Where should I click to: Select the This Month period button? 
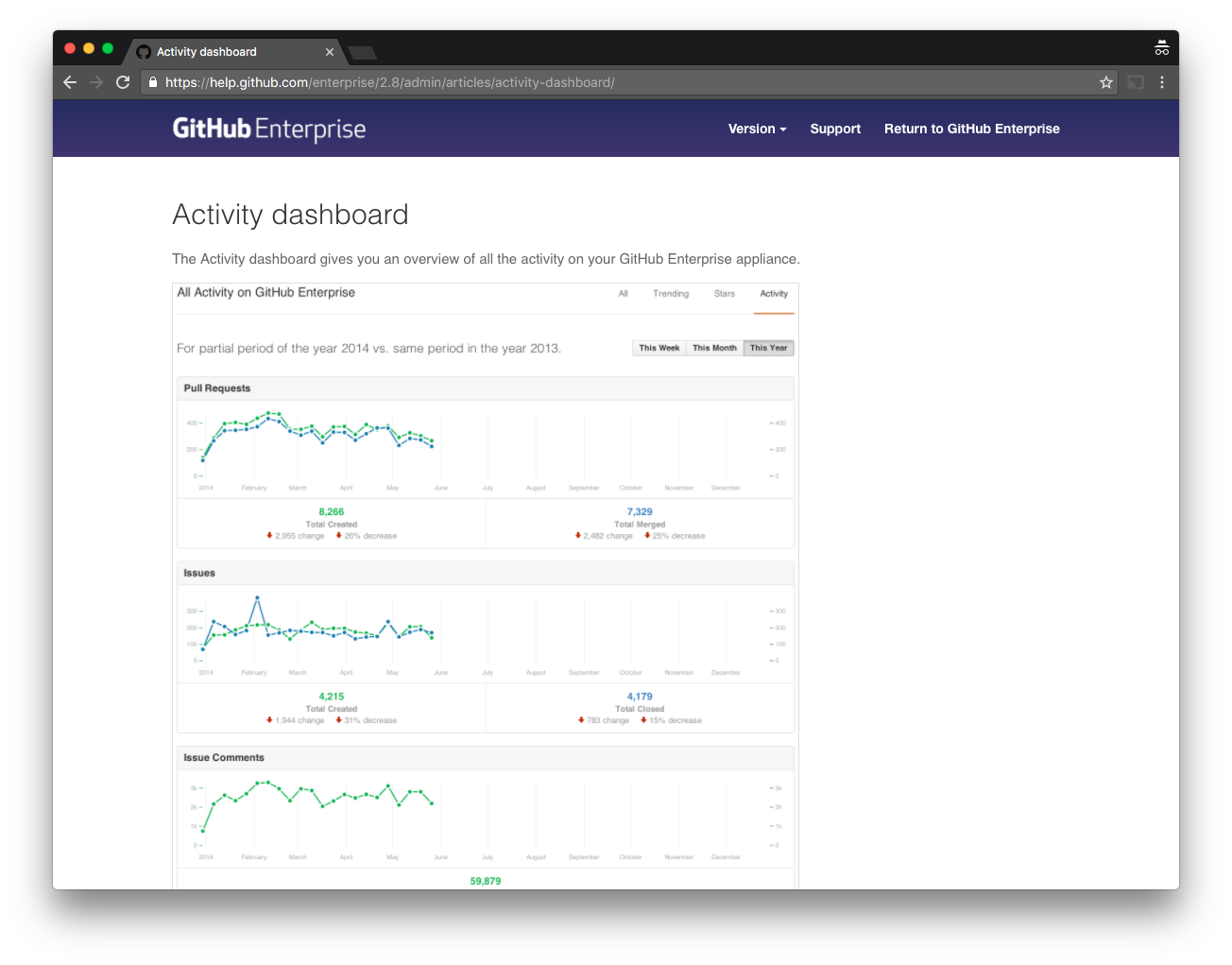pos(714,348)
